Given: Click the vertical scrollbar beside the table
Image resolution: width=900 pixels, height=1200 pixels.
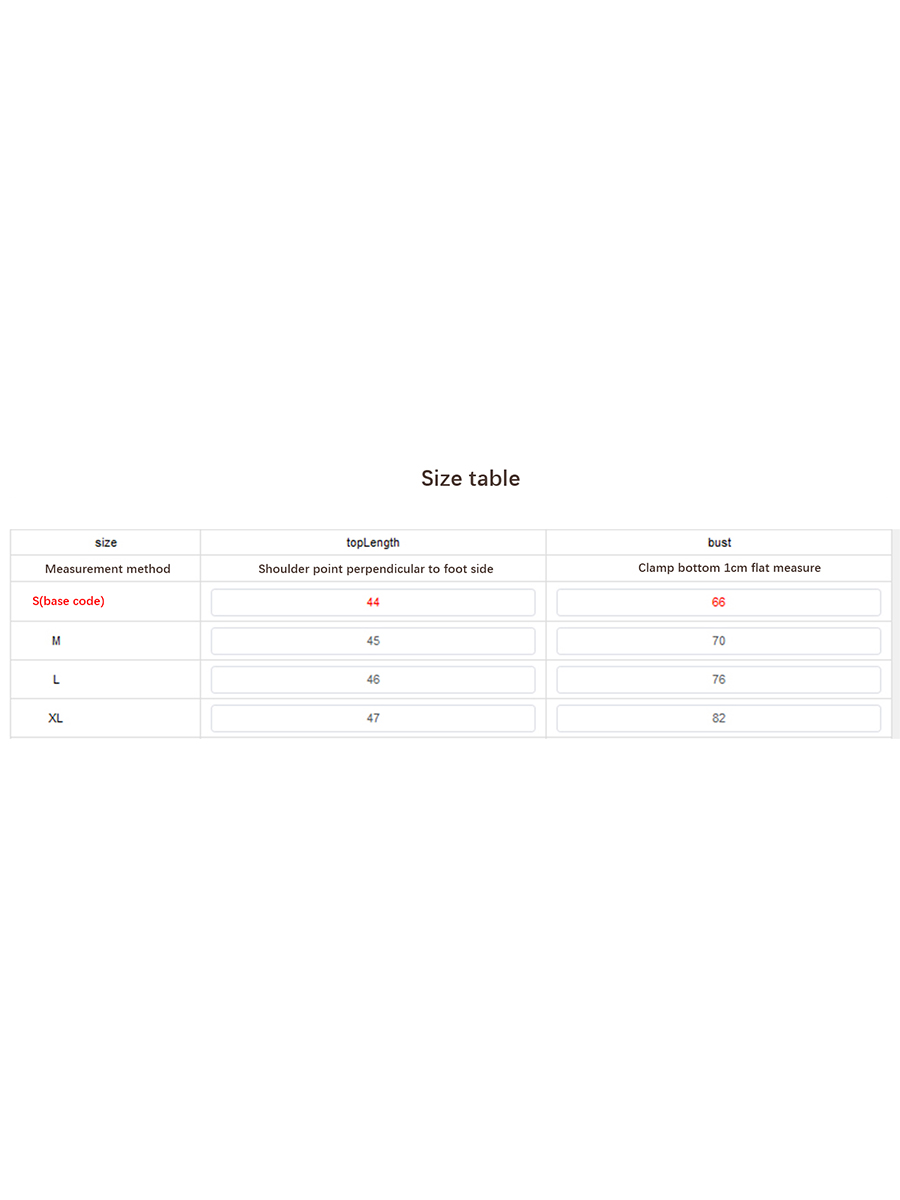Looking at the screenshot, I should (x=896, y=634).
